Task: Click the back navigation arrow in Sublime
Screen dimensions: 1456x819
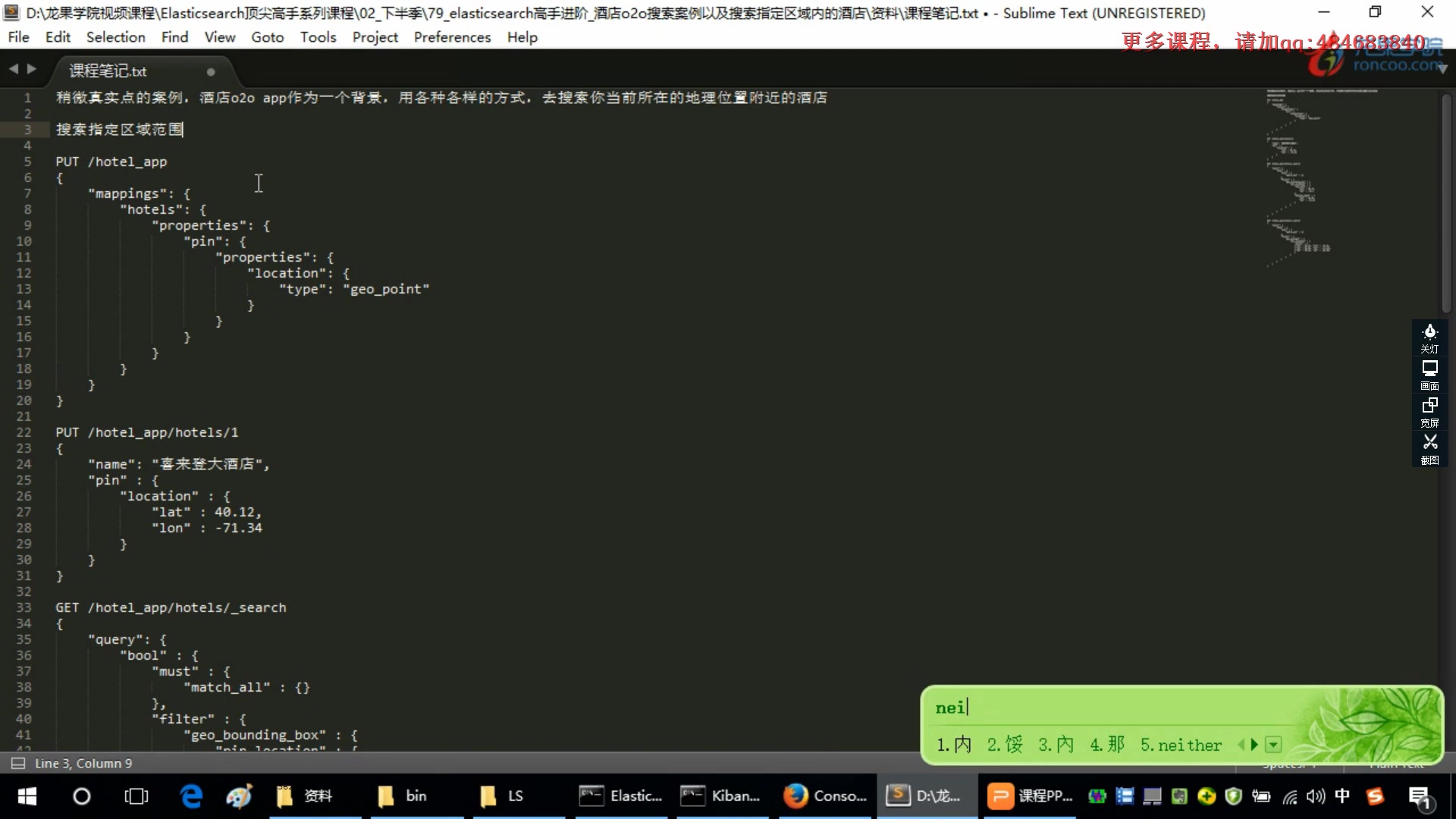Action: click(14, 68)
